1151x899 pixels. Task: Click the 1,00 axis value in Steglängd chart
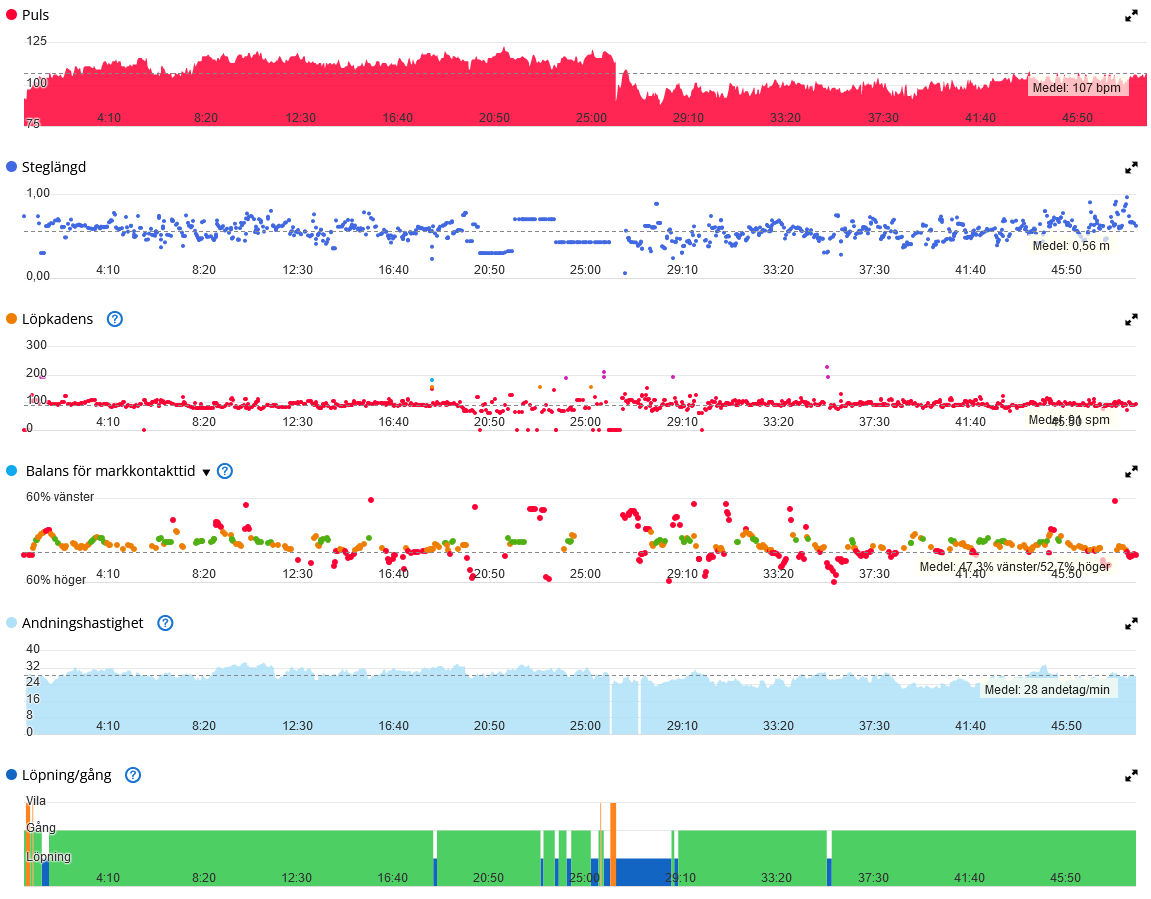pos(38,193)
